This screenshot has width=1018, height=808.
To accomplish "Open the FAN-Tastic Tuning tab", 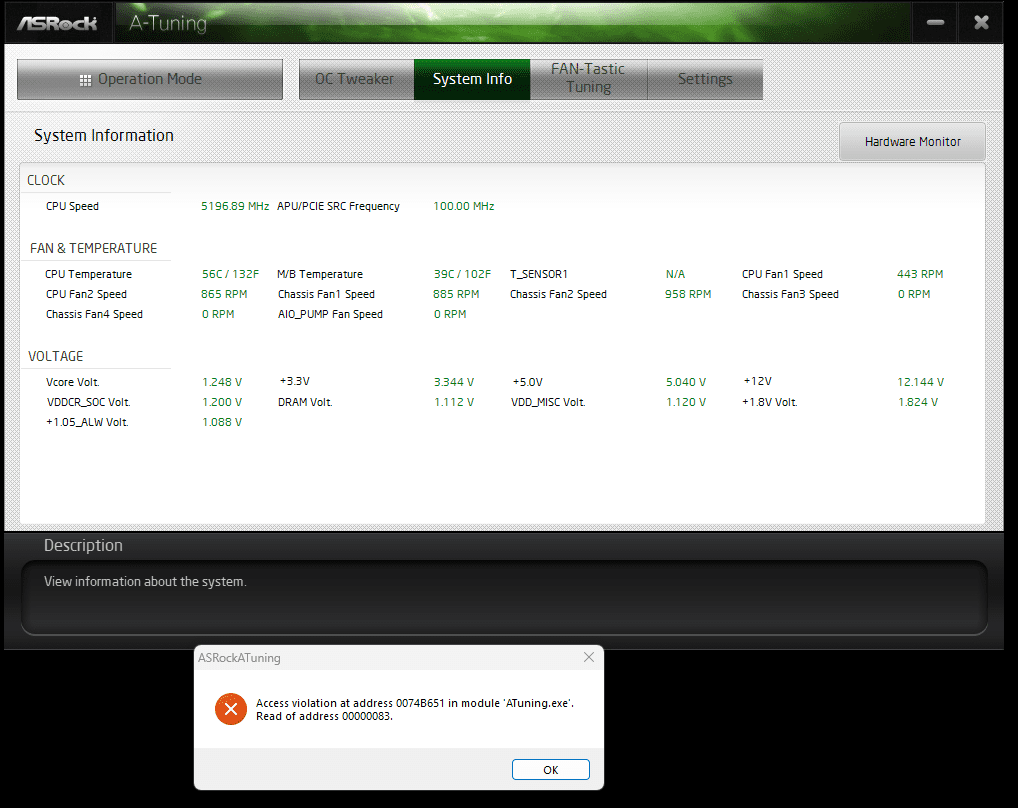I will 588,79.
